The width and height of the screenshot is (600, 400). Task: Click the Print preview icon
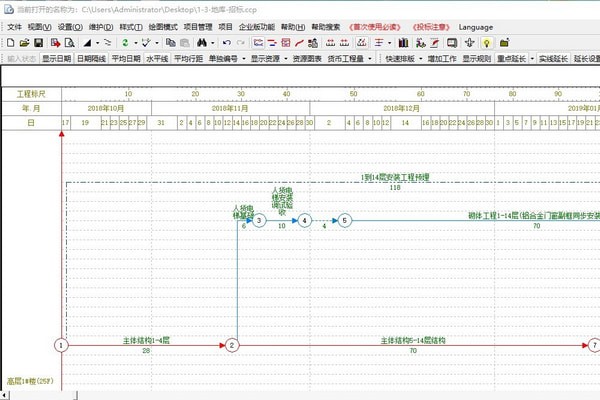(69, 43)
